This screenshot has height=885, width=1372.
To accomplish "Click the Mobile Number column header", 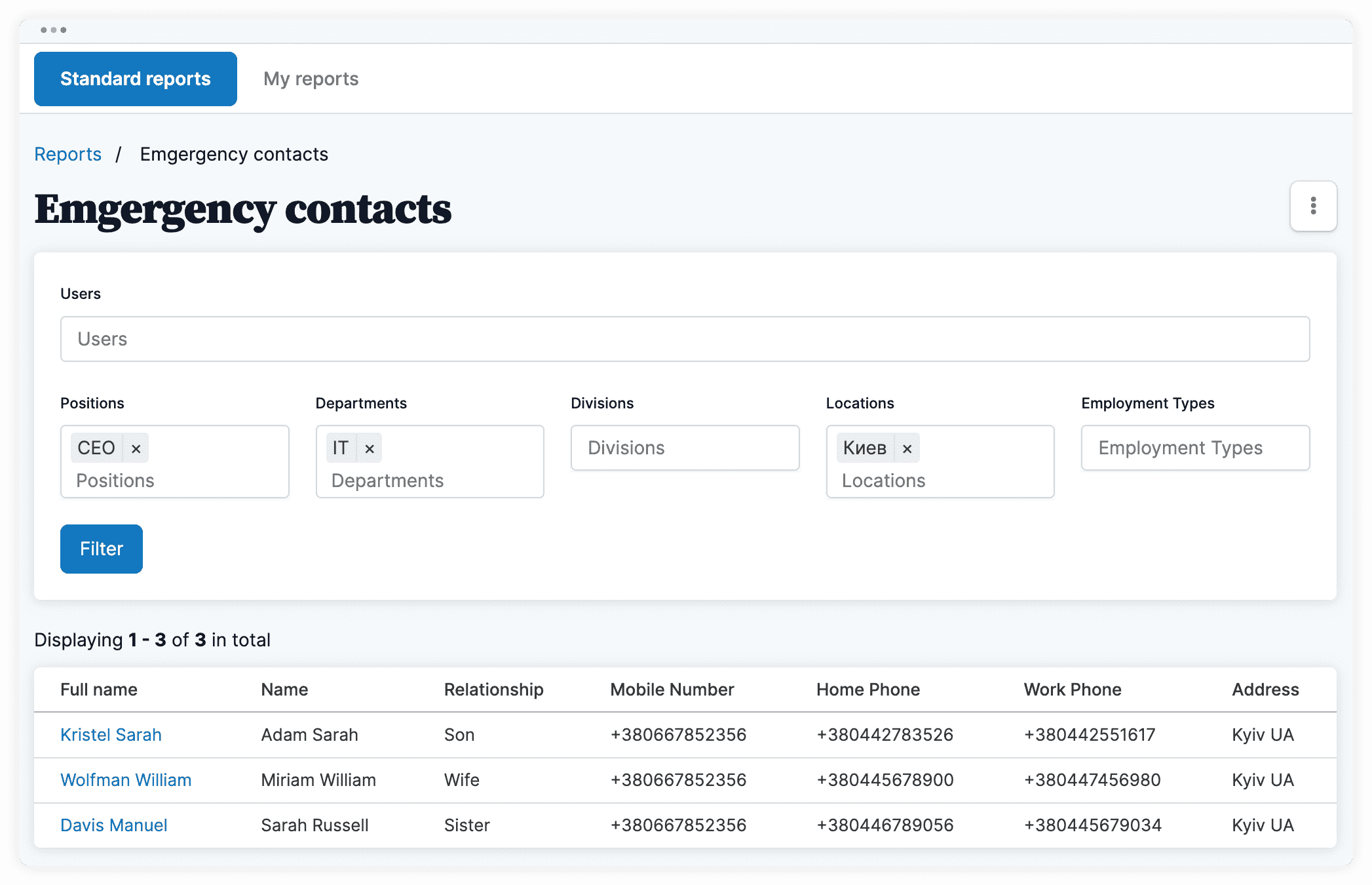I will (x=672, y=690).
